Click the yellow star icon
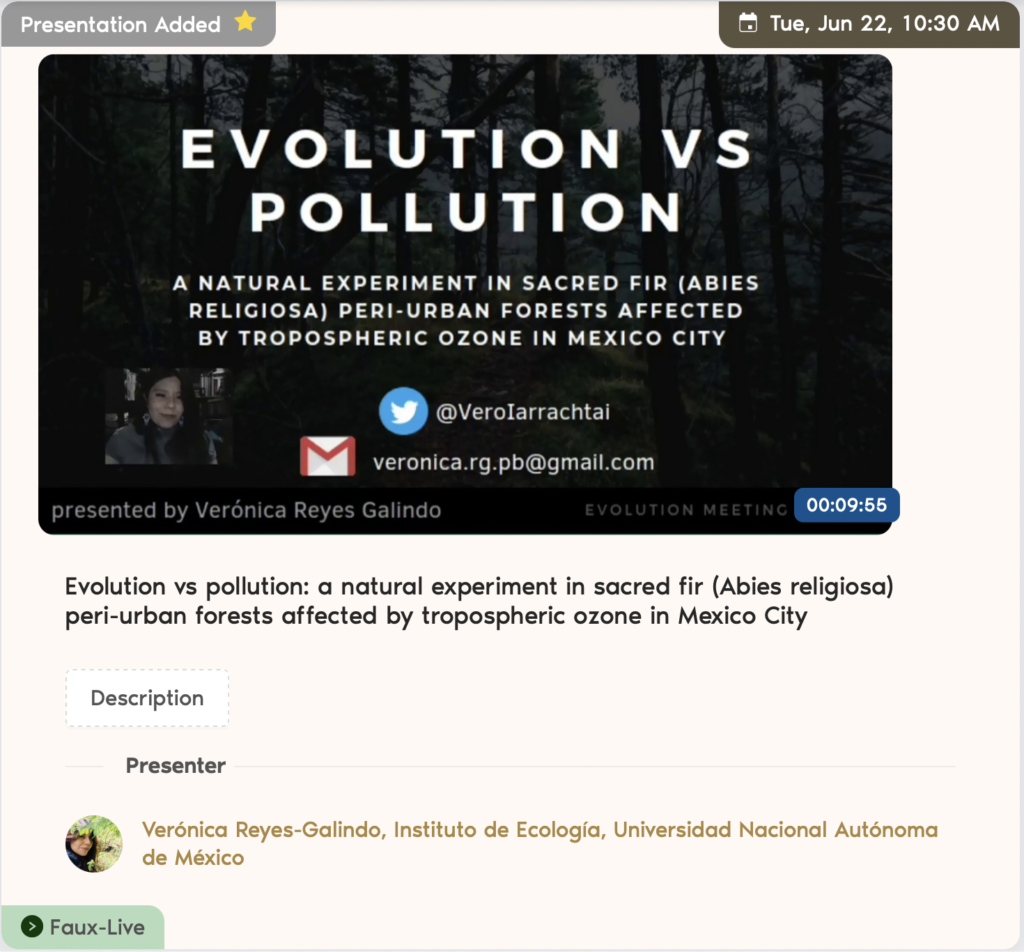 [x=245, y=23]
